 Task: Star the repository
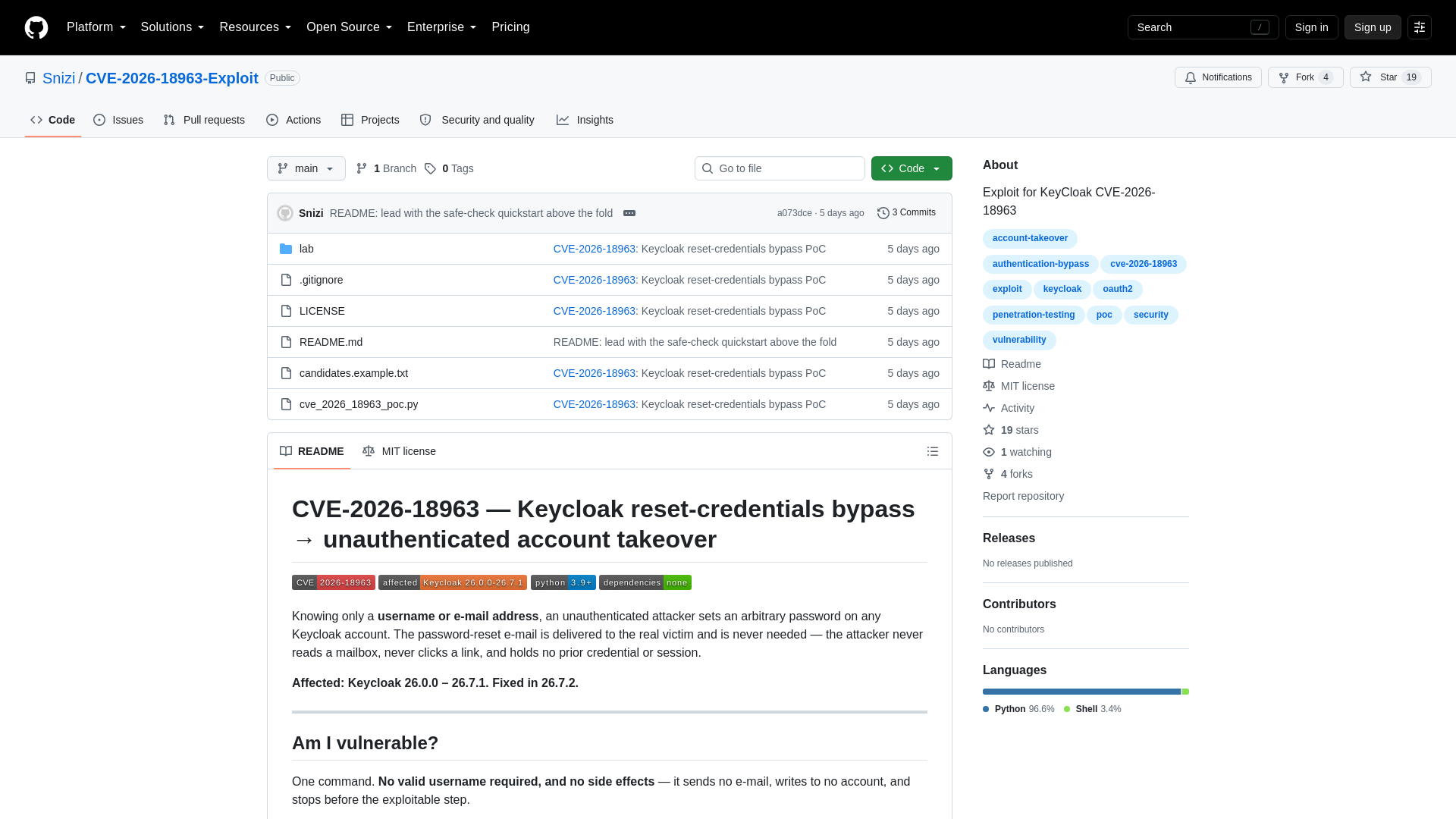click(1390, 77)
